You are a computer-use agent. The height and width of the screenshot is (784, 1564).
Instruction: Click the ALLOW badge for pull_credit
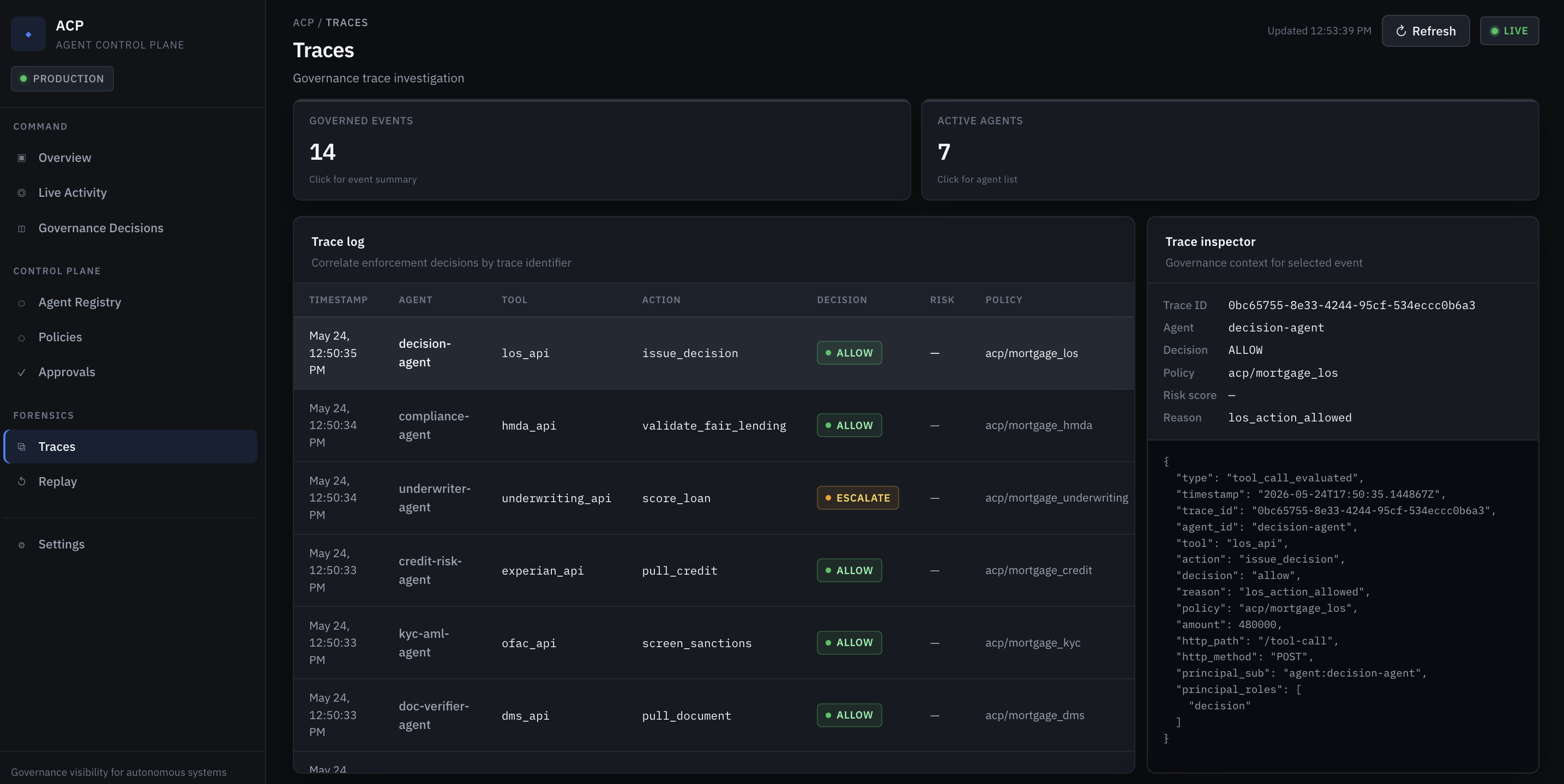(849, 570)
